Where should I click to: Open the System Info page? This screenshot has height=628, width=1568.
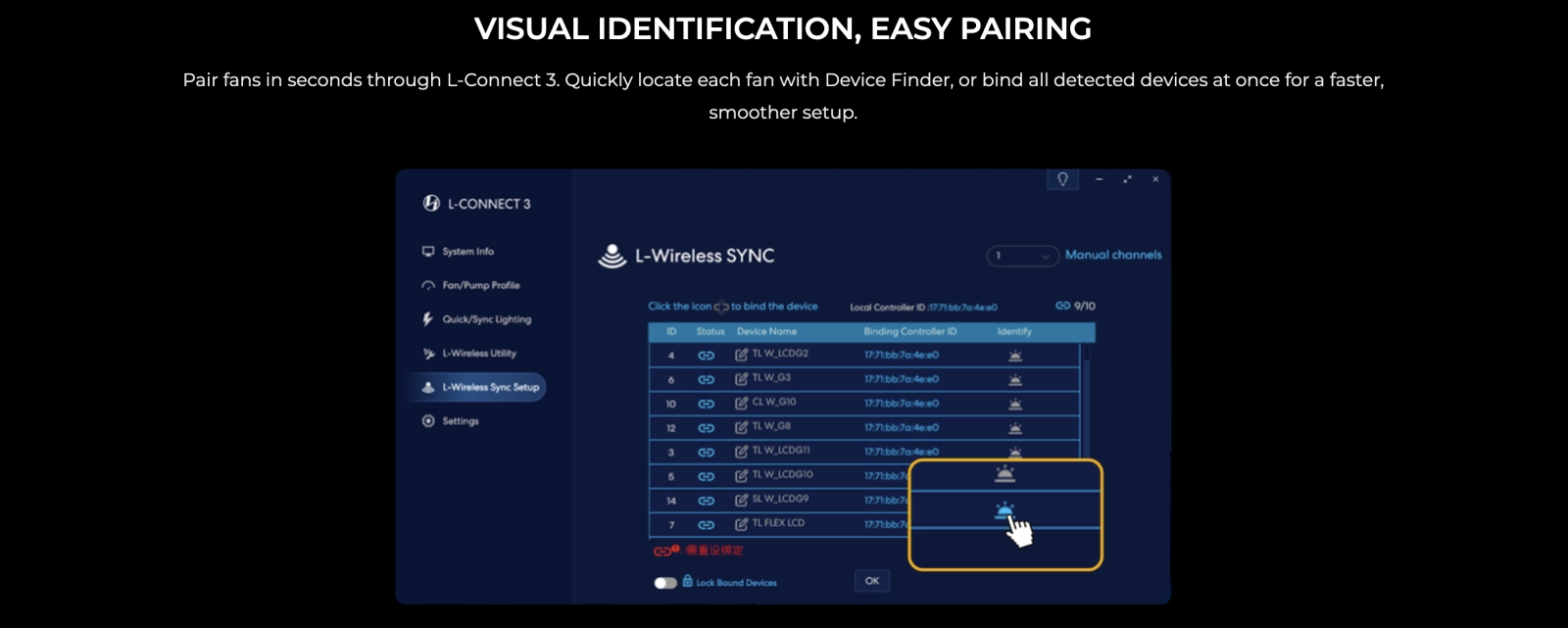tap(459, 252)
